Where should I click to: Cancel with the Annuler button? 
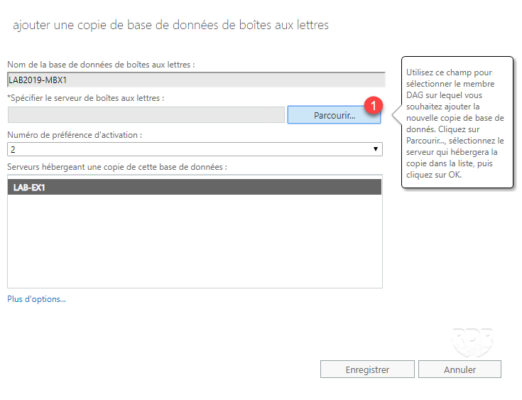[x=460, y=369]
